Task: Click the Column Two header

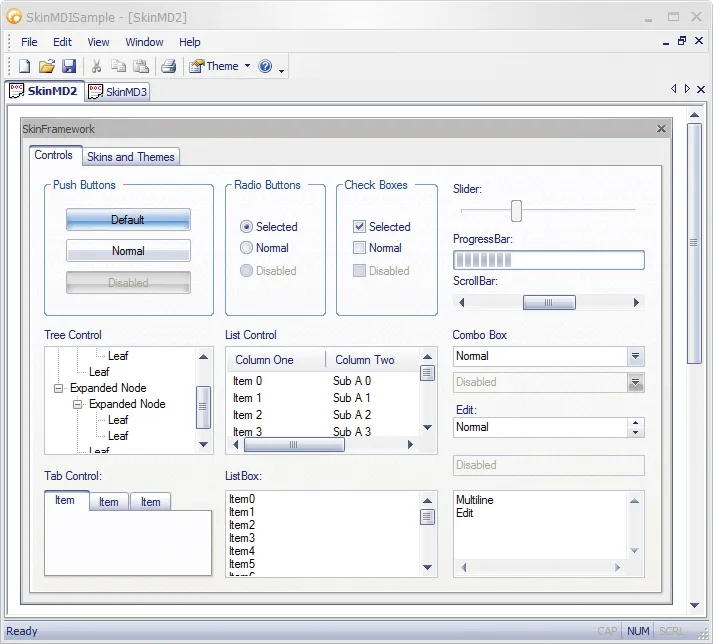Action: 372,360
